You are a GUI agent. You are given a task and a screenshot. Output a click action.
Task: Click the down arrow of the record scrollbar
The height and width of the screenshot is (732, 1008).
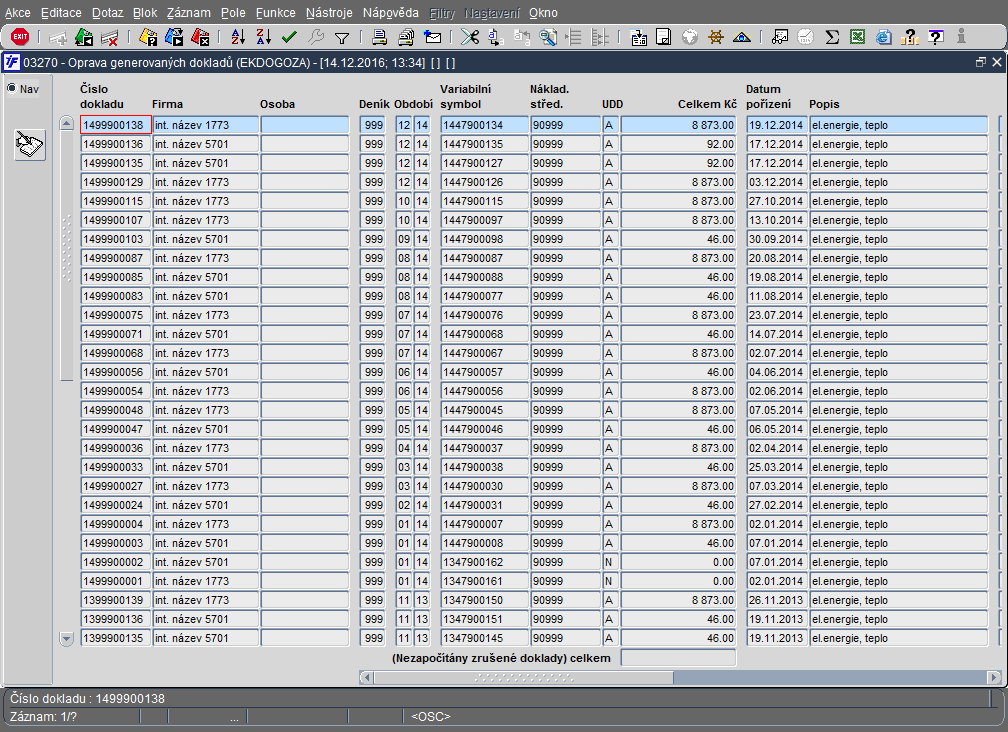[67, 638]
